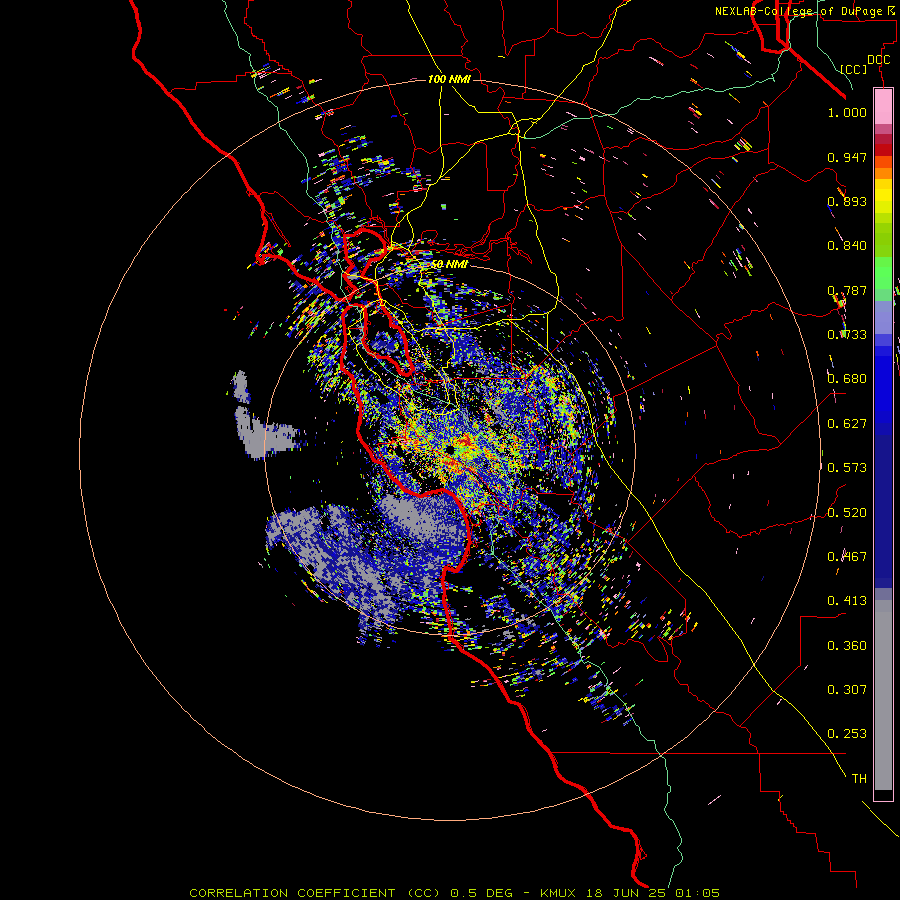Viewport: 900px width, 900px height.
Task: Click the '50 NMI' range ring label
Action: pyautogui.click(x=449, y=264)
